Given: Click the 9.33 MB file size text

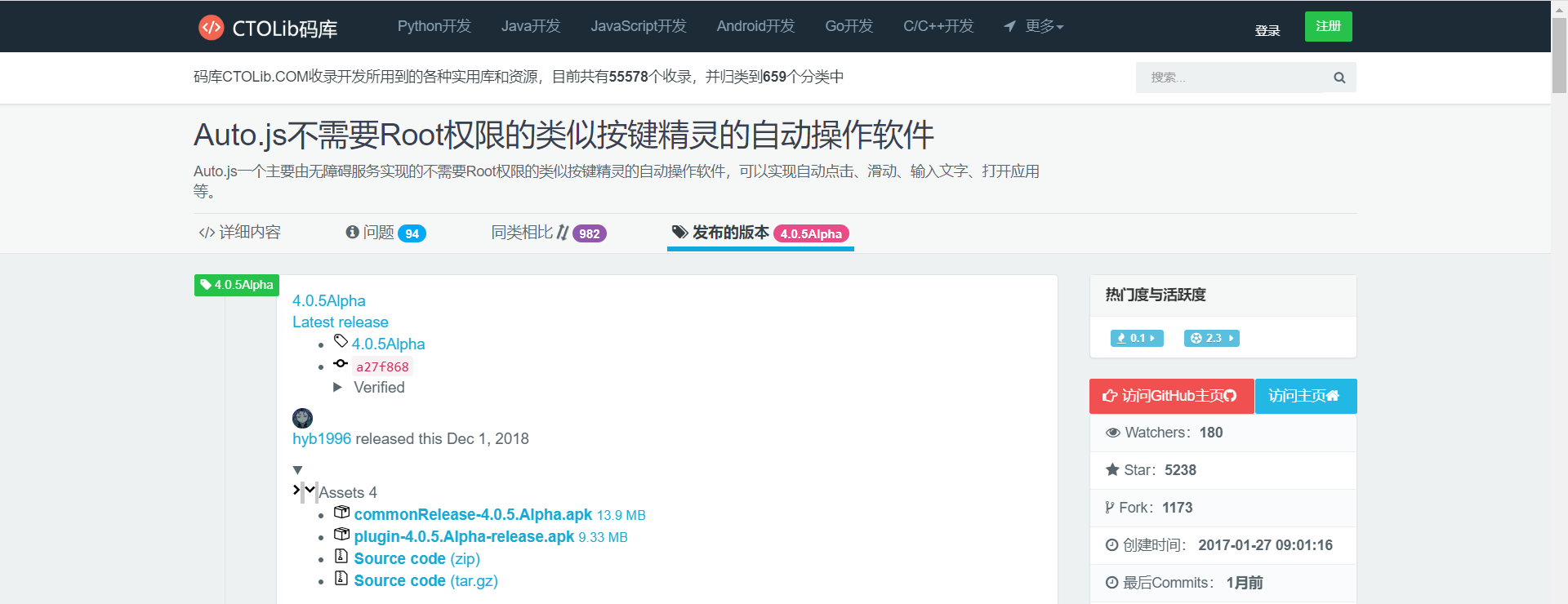Looking at the screenshot, I should tap(604, 538).
